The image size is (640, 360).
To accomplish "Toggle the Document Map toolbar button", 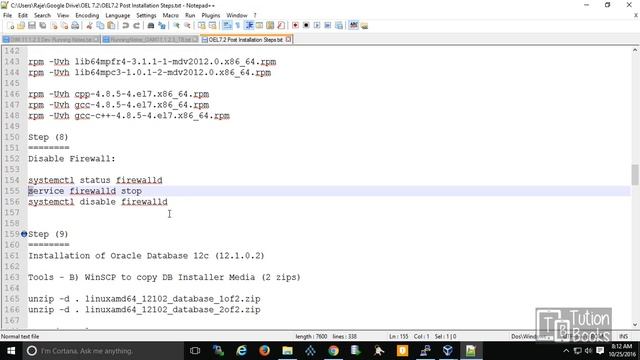I will click(x=270, y=26).
